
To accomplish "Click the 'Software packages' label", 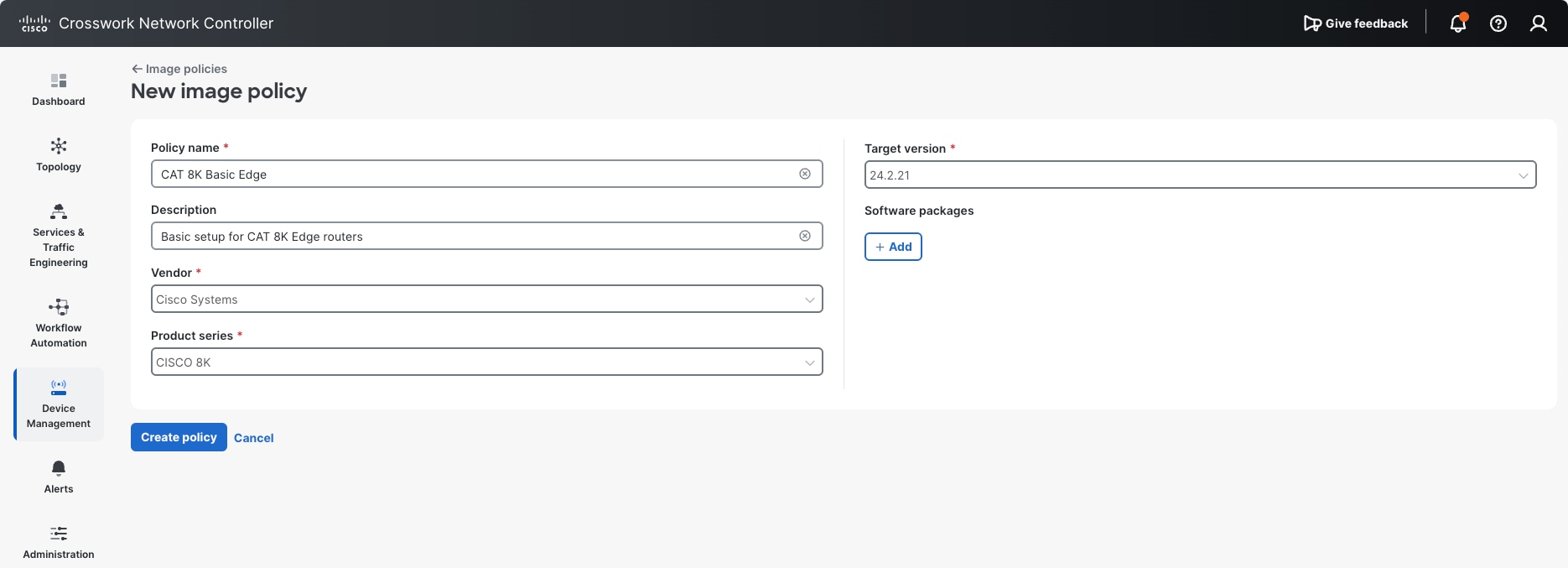I will (919, 211).
